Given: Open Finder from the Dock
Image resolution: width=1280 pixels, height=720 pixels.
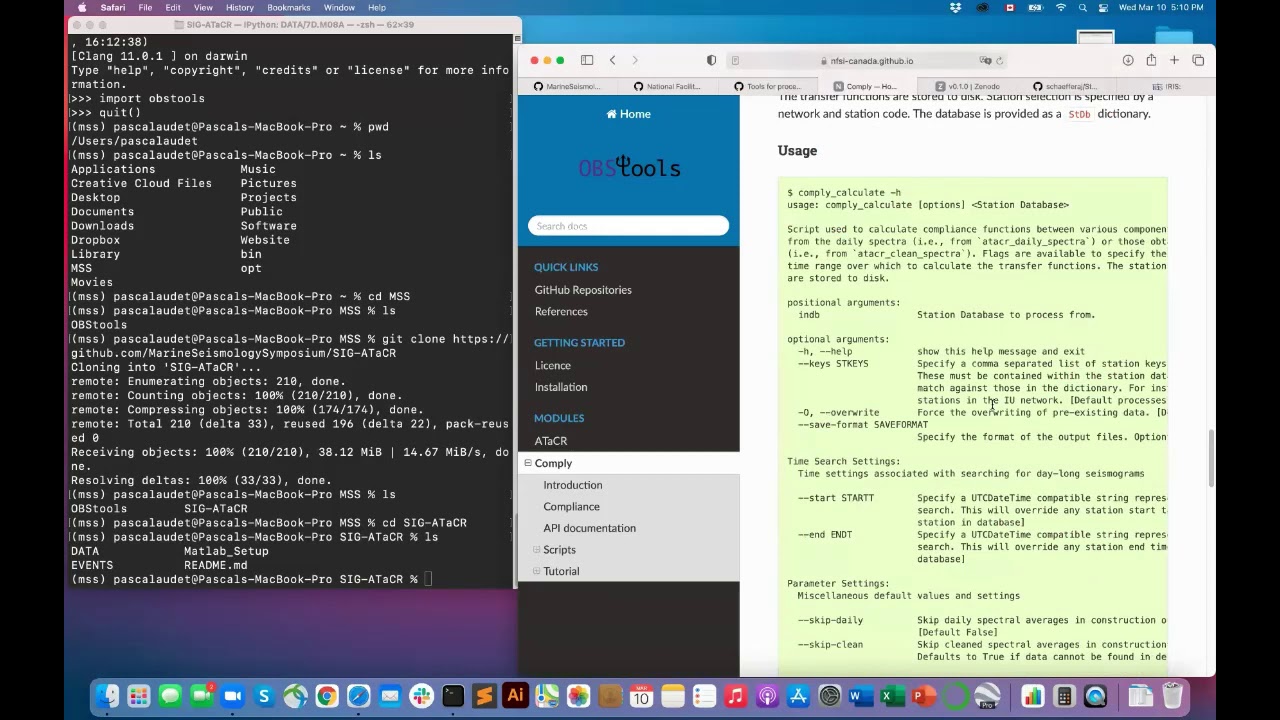Looking at the screenshot, I should pos(107,696).
